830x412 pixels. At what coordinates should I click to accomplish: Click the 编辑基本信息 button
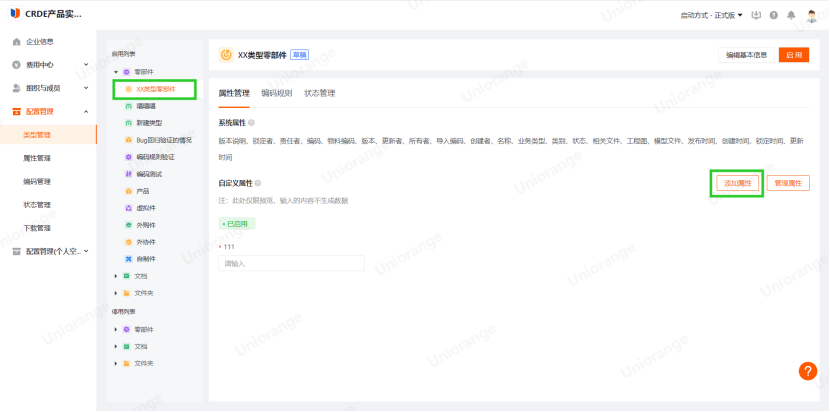(x=746, y=55)
